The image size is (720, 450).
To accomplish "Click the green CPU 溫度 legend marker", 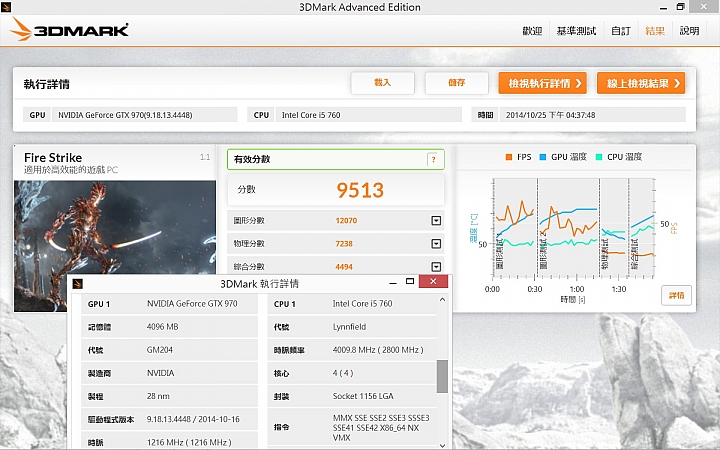I will (x=599, y=157).
